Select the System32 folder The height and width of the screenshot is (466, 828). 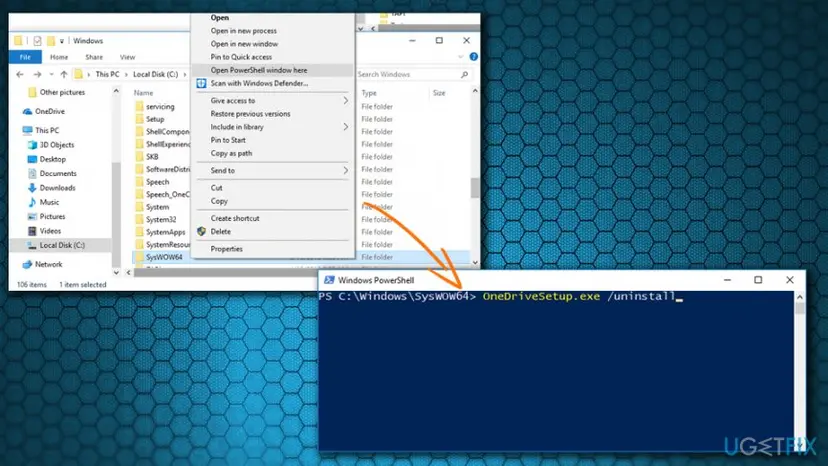tap(161, 220)
